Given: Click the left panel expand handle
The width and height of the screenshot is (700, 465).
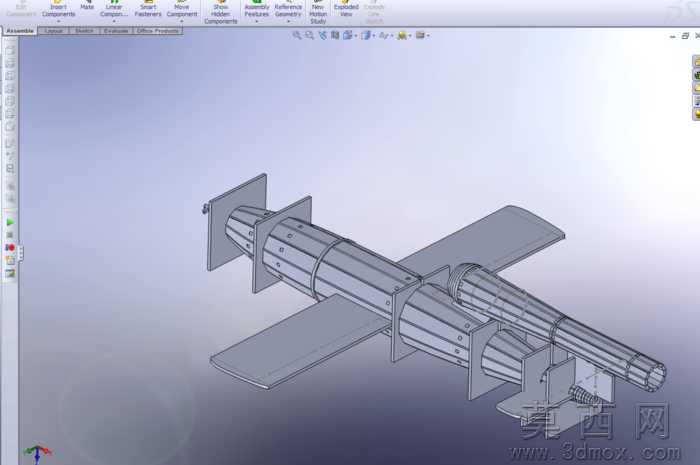Looking at the screenshot, I should (21, 253).
